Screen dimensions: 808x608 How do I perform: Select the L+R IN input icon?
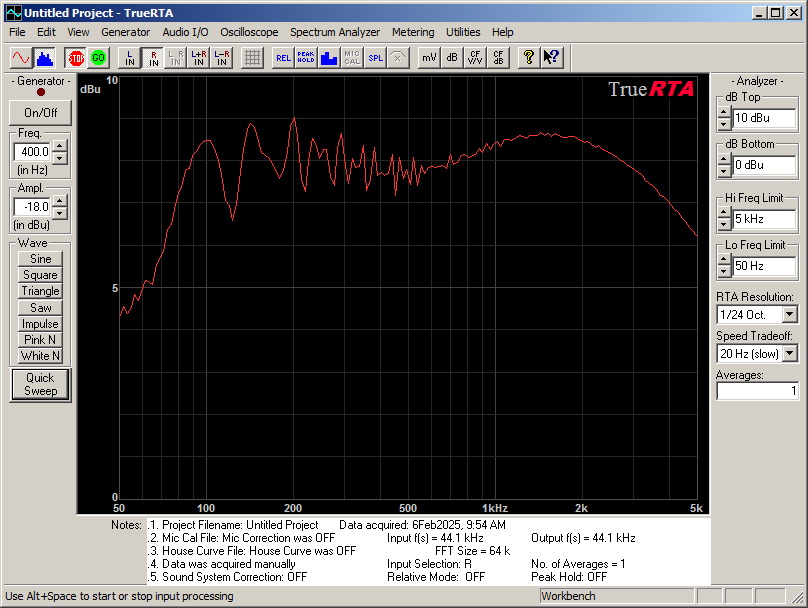pos(196,57)
